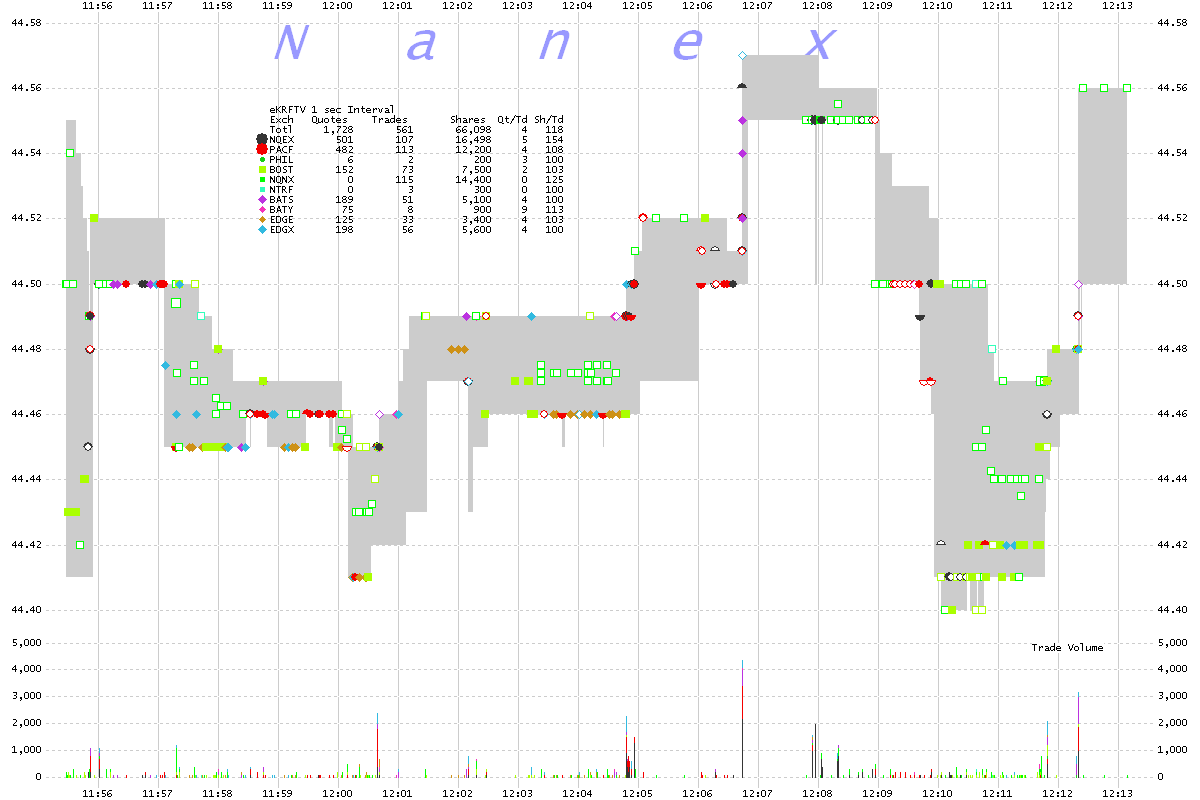Click the NQNX exchange name in legend
This screenshot has width=1200, height=800.
click(x=282, y=179)
